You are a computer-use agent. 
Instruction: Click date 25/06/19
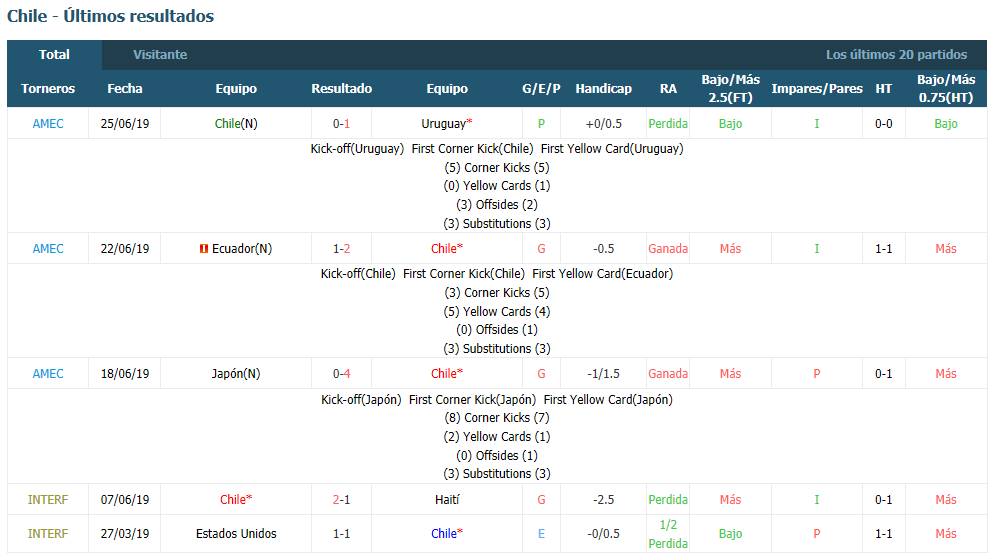click(x=125, y=123)
